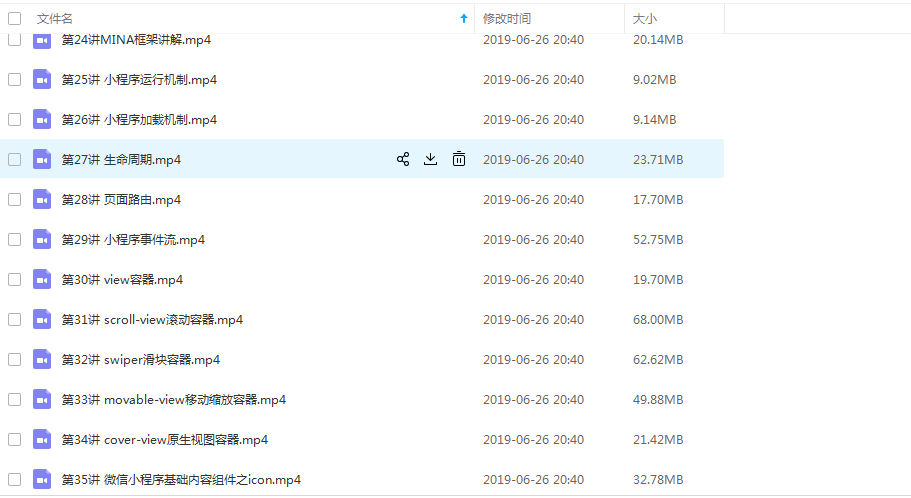The height and width of the screenshot is (498, 911).
Task: Select checkbox for 第31讲 scroll-view滚动容器.mp4
Action: [14, 319]
